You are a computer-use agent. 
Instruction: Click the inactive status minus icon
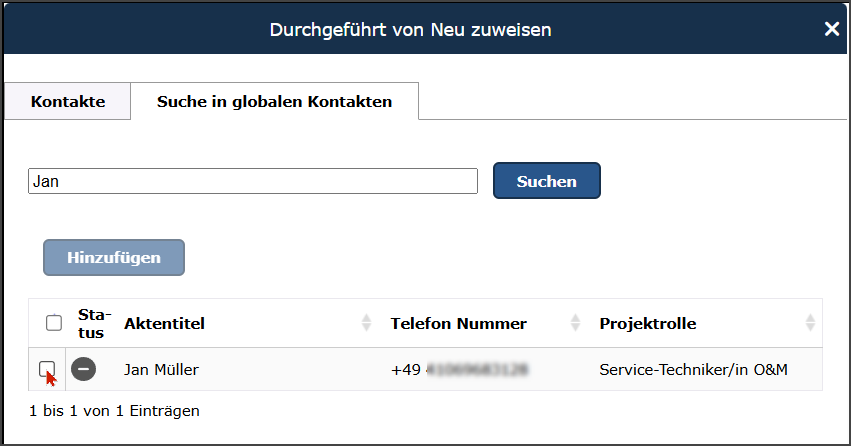click(84, 370)
